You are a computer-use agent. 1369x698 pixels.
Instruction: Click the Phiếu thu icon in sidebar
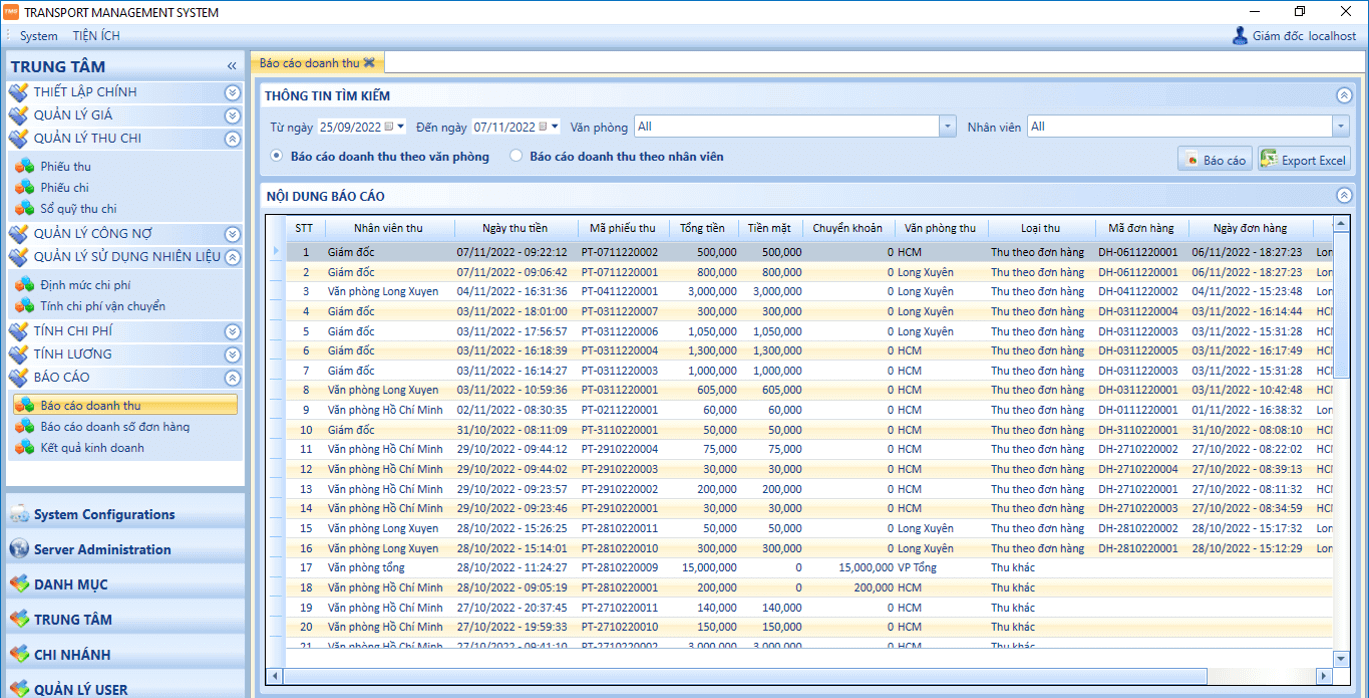click(x=24, y=166)
